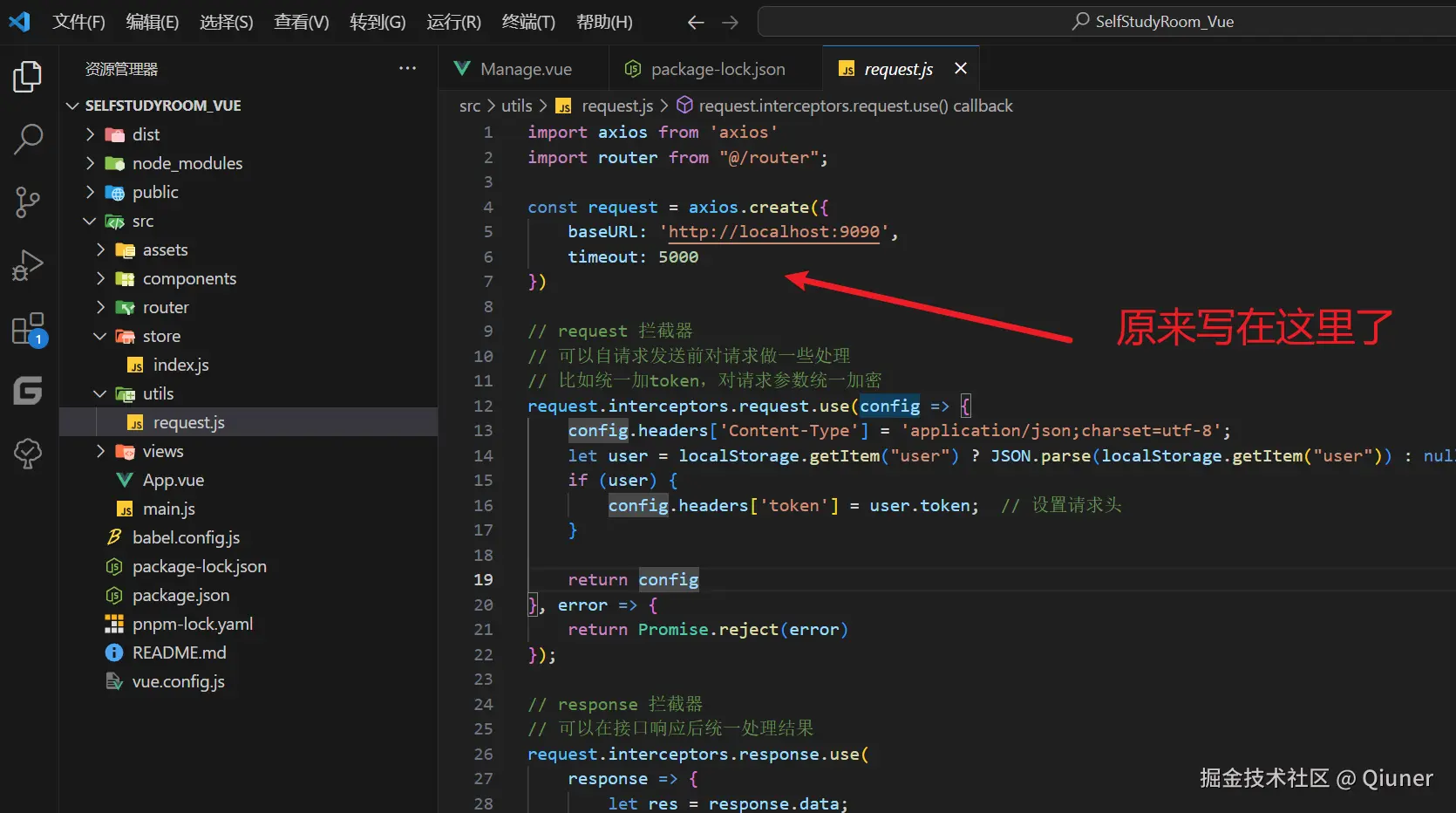Close the request.js editor tab
Screen dimensions: 1456x813
(961, 68)
